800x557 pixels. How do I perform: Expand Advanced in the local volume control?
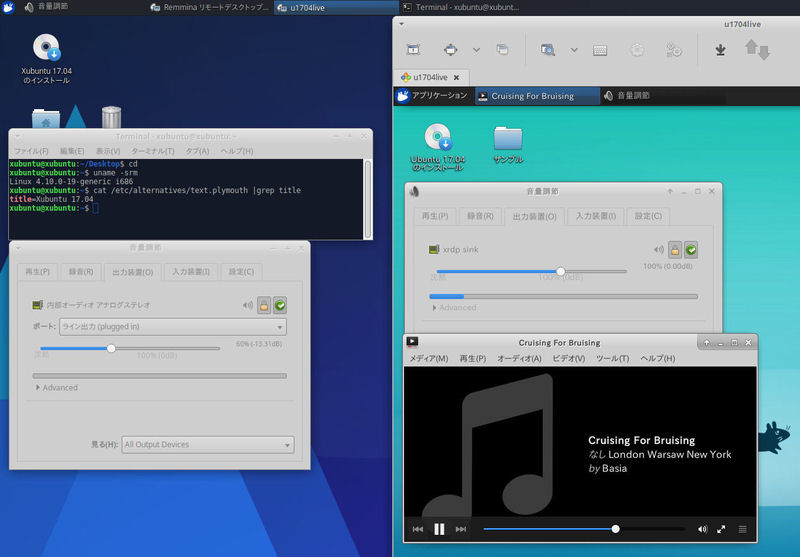[x=56, y=388]
